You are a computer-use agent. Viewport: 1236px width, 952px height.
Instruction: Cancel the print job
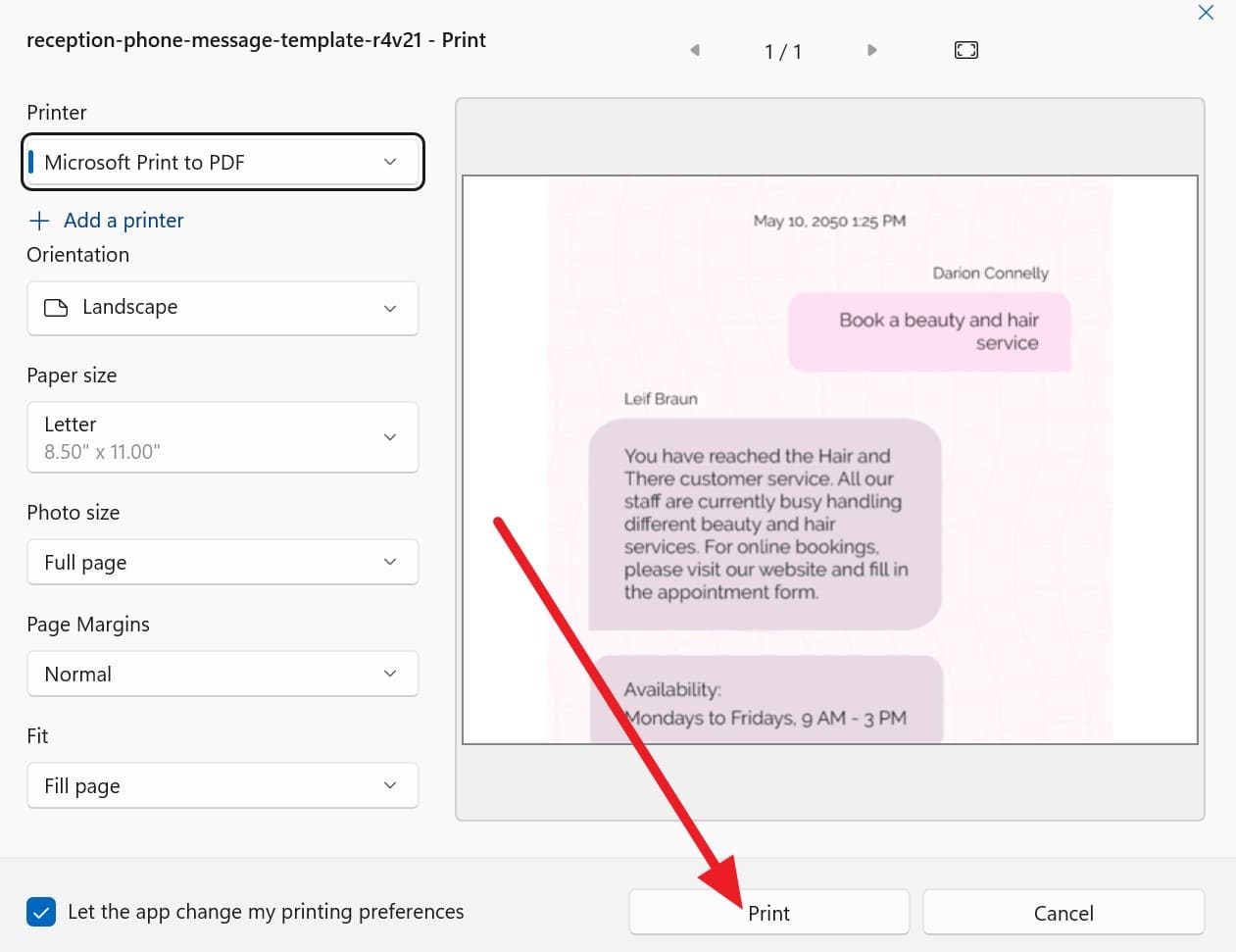pos(1063,912)
